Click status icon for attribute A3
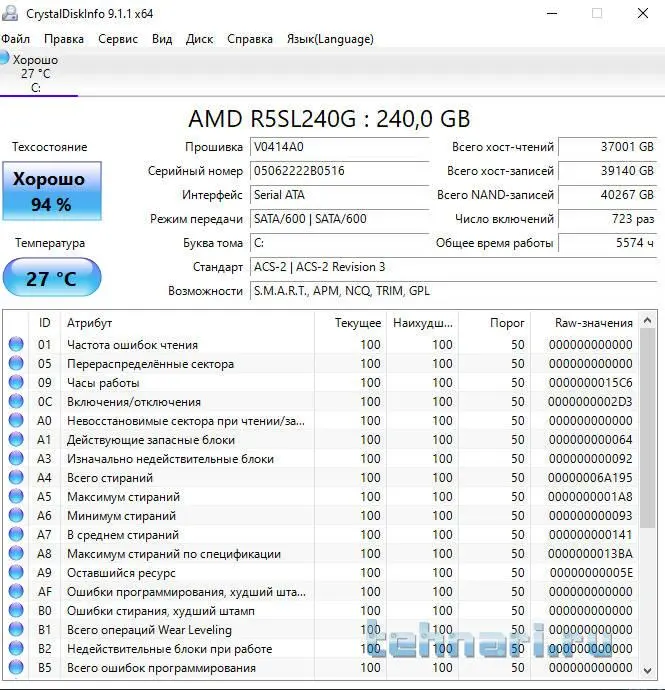The image size is (665, 690). tap(16, 458)
